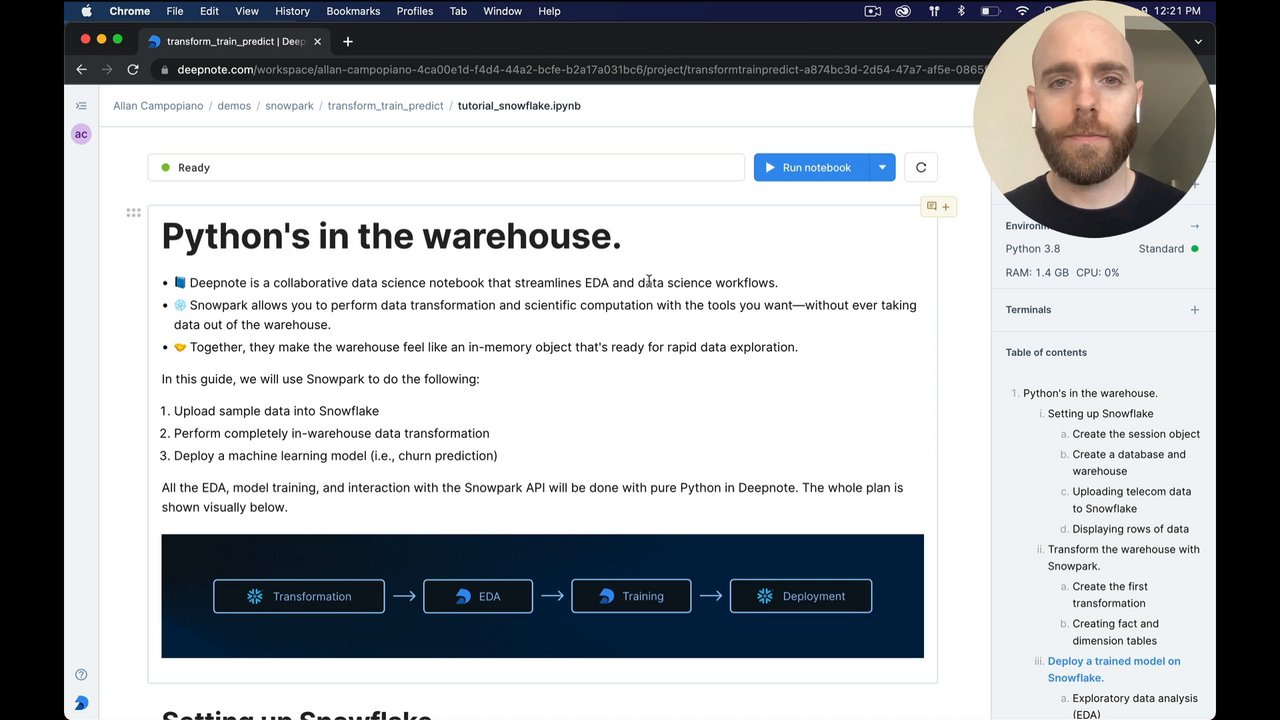The width and height of the screenshot is (1280, 720).
Task: Click the 'Python's in the warehouse.' heading
Action: (391, 236)
